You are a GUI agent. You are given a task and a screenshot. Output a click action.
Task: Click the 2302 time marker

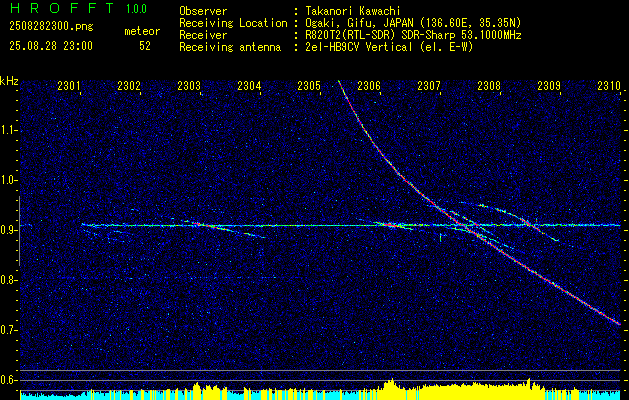pos(129,86)
